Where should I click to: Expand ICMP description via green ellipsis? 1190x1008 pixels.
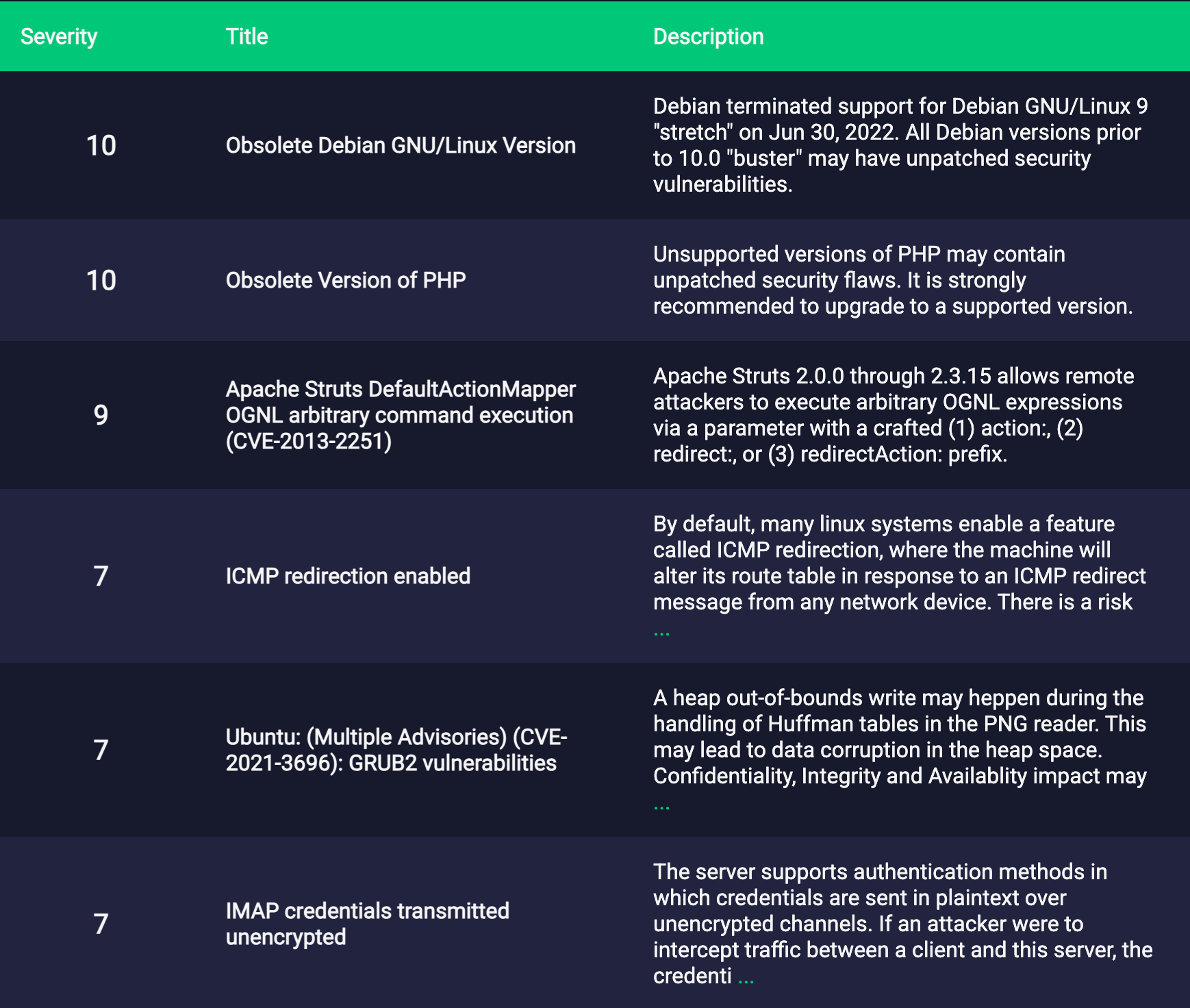tap(661, 633)
